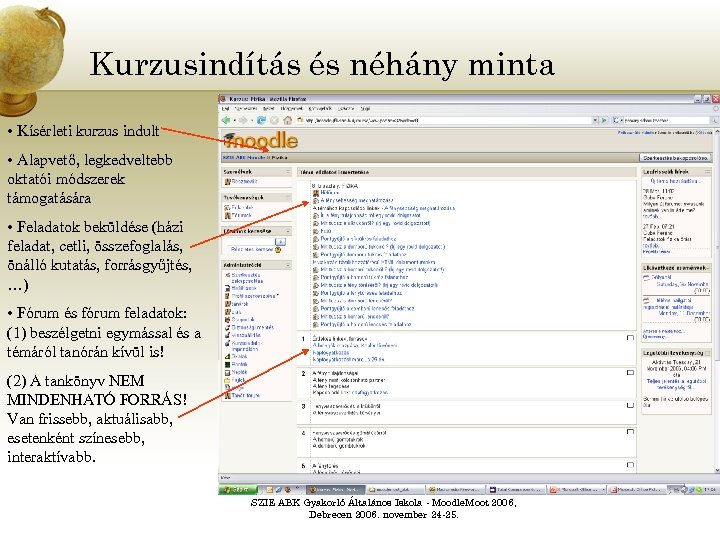Collapse the Személyek block using header icon

(288, 172)
